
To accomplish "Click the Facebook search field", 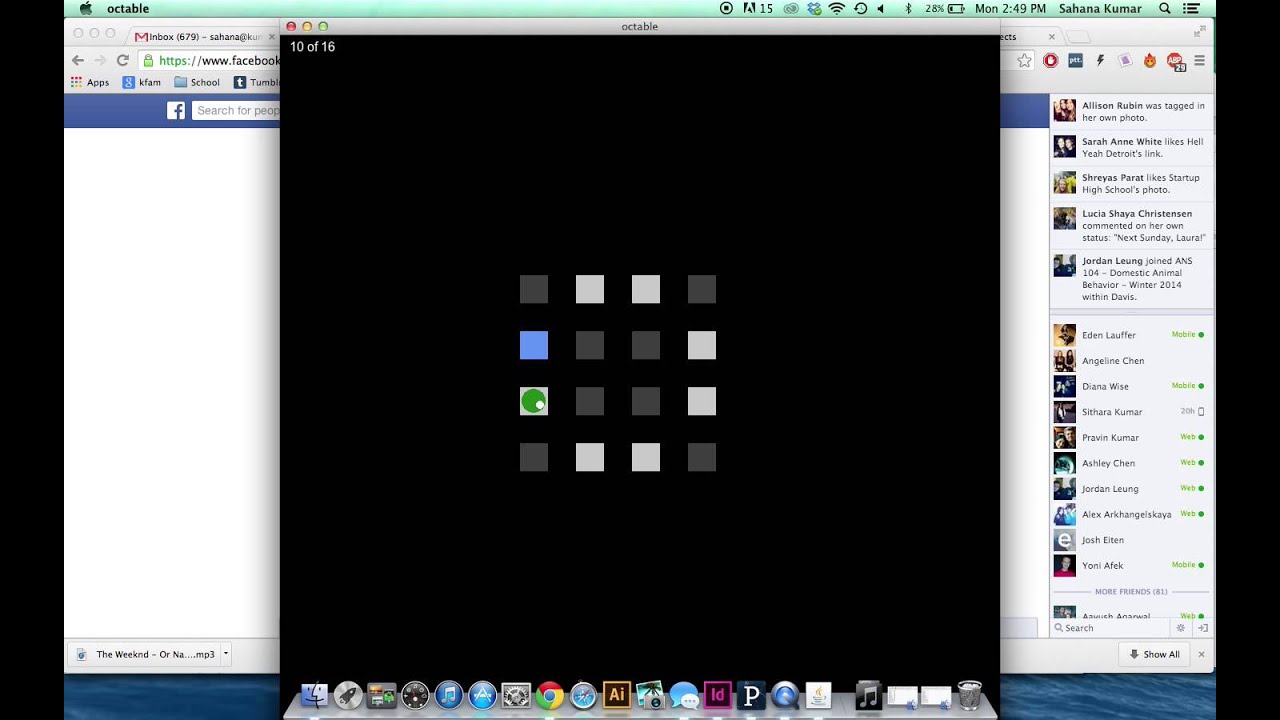I will [236, 110].
